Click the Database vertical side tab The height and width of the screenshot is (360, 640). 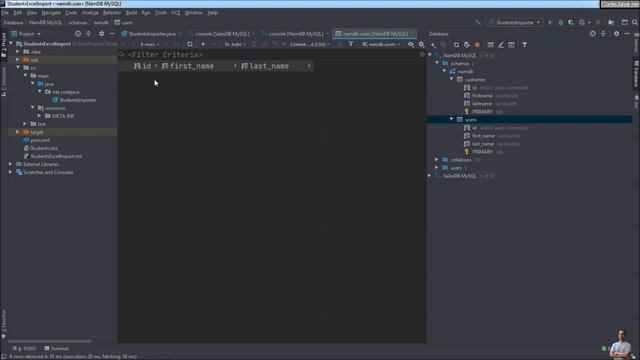pyautogui.click(x=636, y=74)
